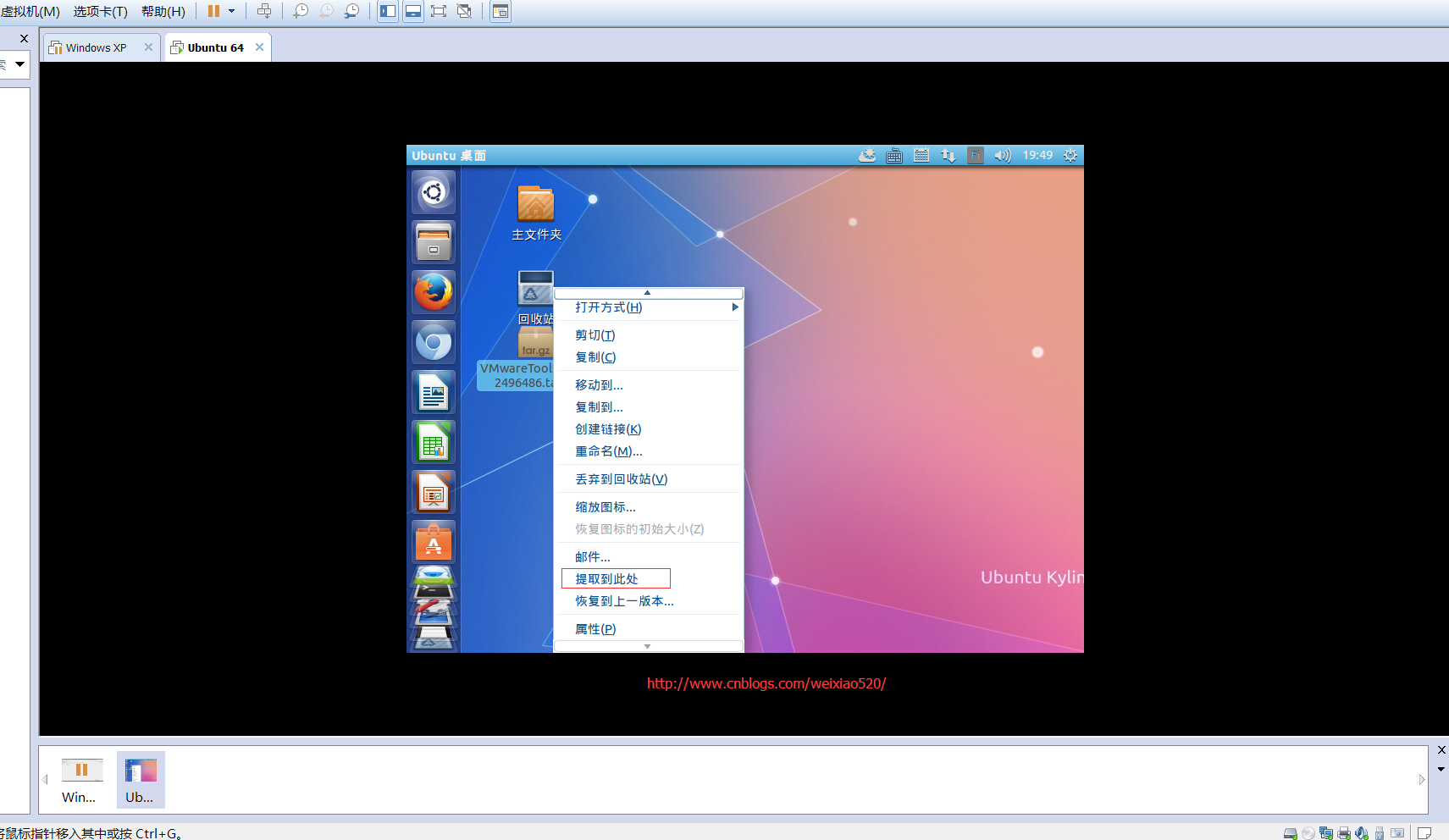Open the sound volume indicator in Ubuntu panel
Viewport: 1449px width, 840px height.
1003,156
